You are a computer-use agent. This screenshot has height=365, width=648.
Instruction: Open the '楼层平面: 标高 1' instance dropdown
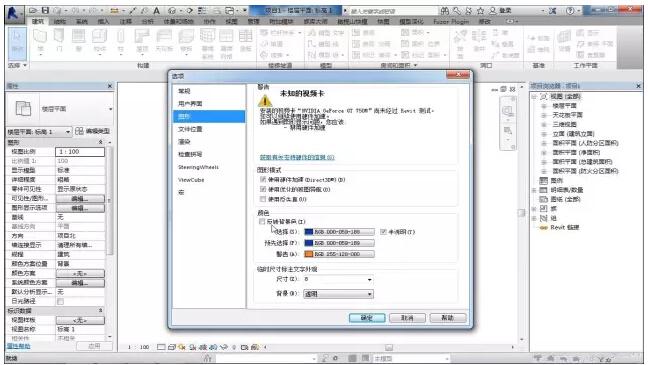coord(39,131)
